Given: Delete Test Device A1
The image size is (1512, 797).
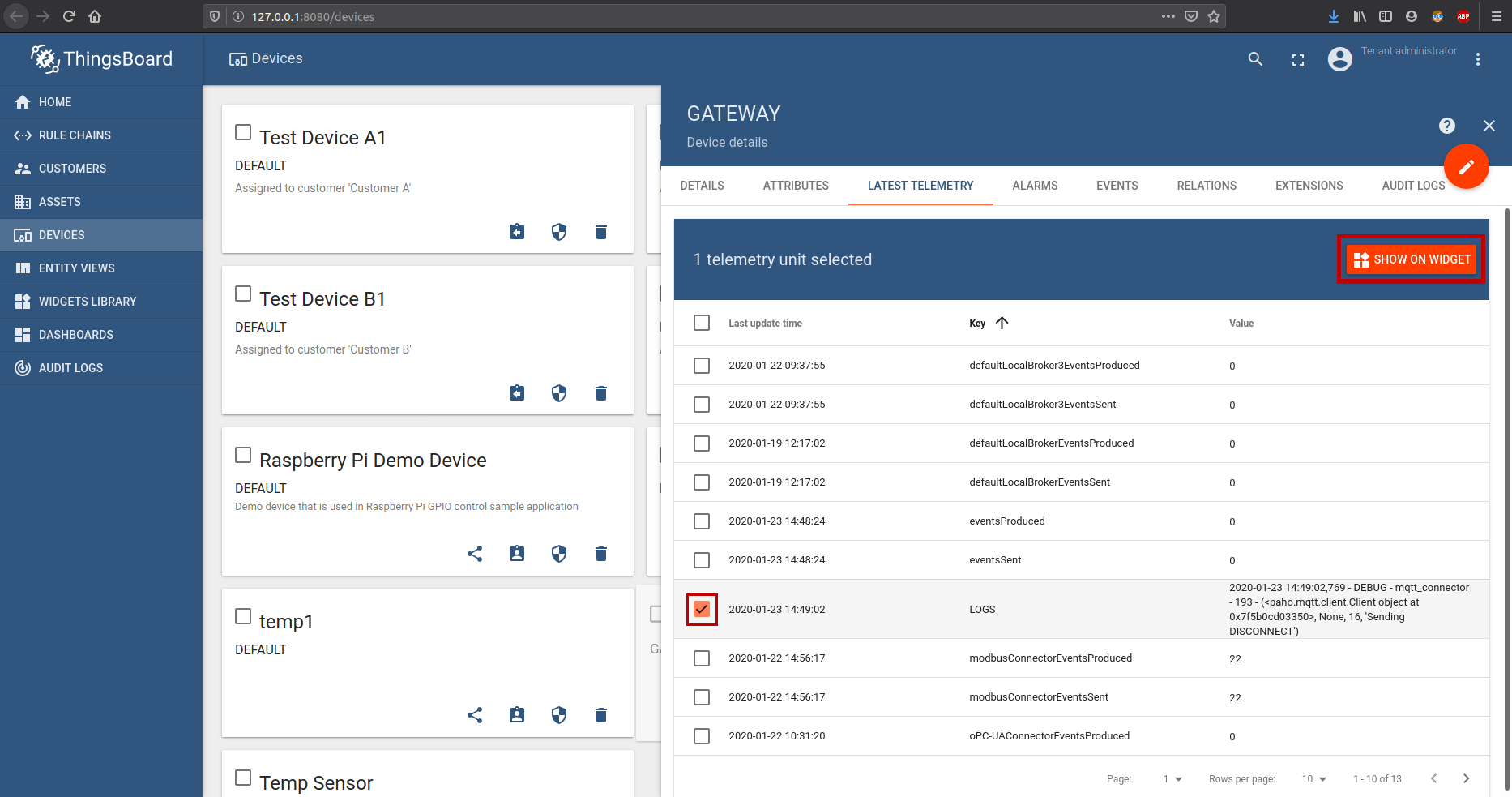Looking at the screenshot, I should [601, 232].
